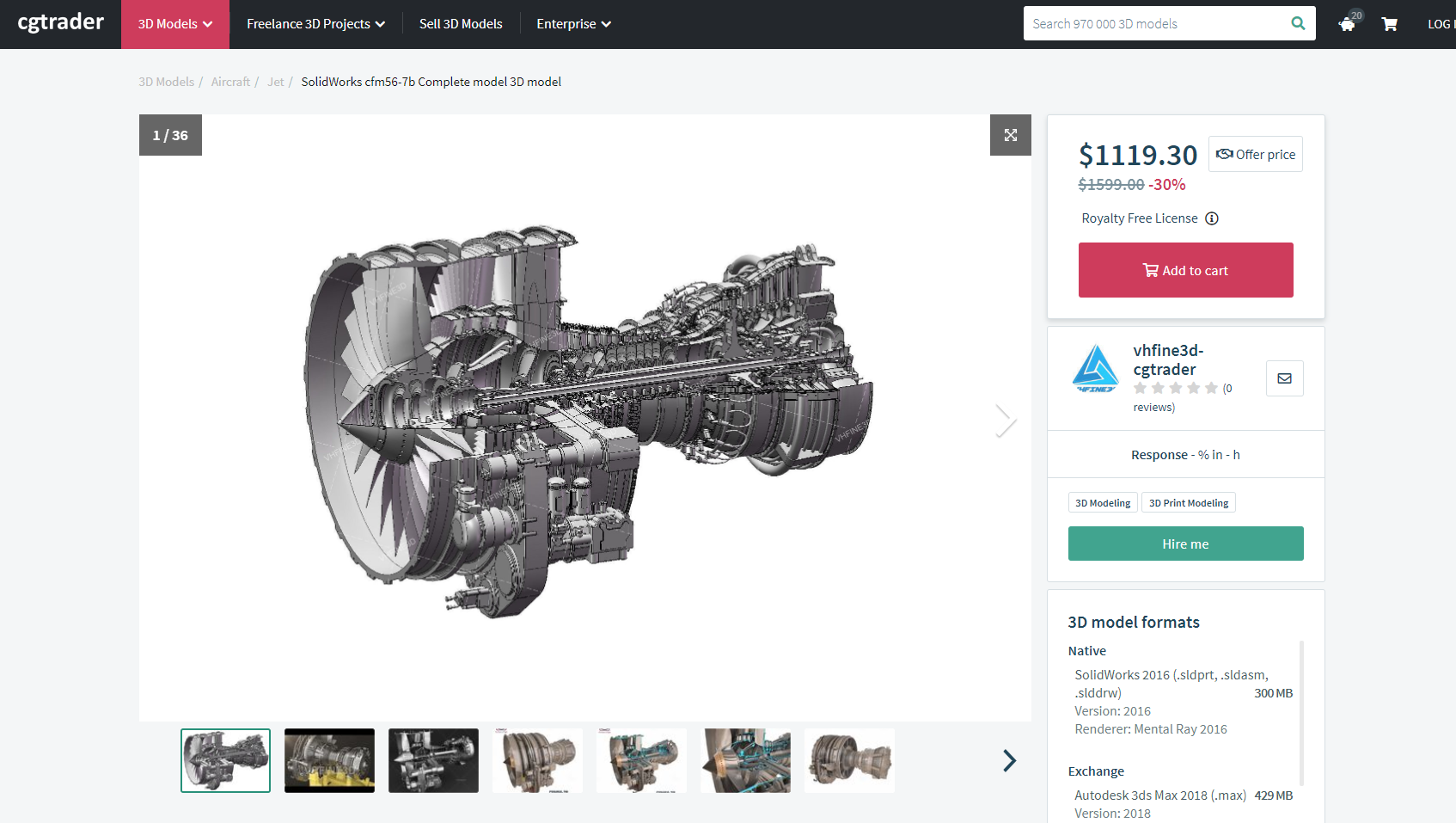The width and height of the screenshot is (1456, 823).
Task: Select the 3D Print Modeling skill tag
Action: (1189, 502)
